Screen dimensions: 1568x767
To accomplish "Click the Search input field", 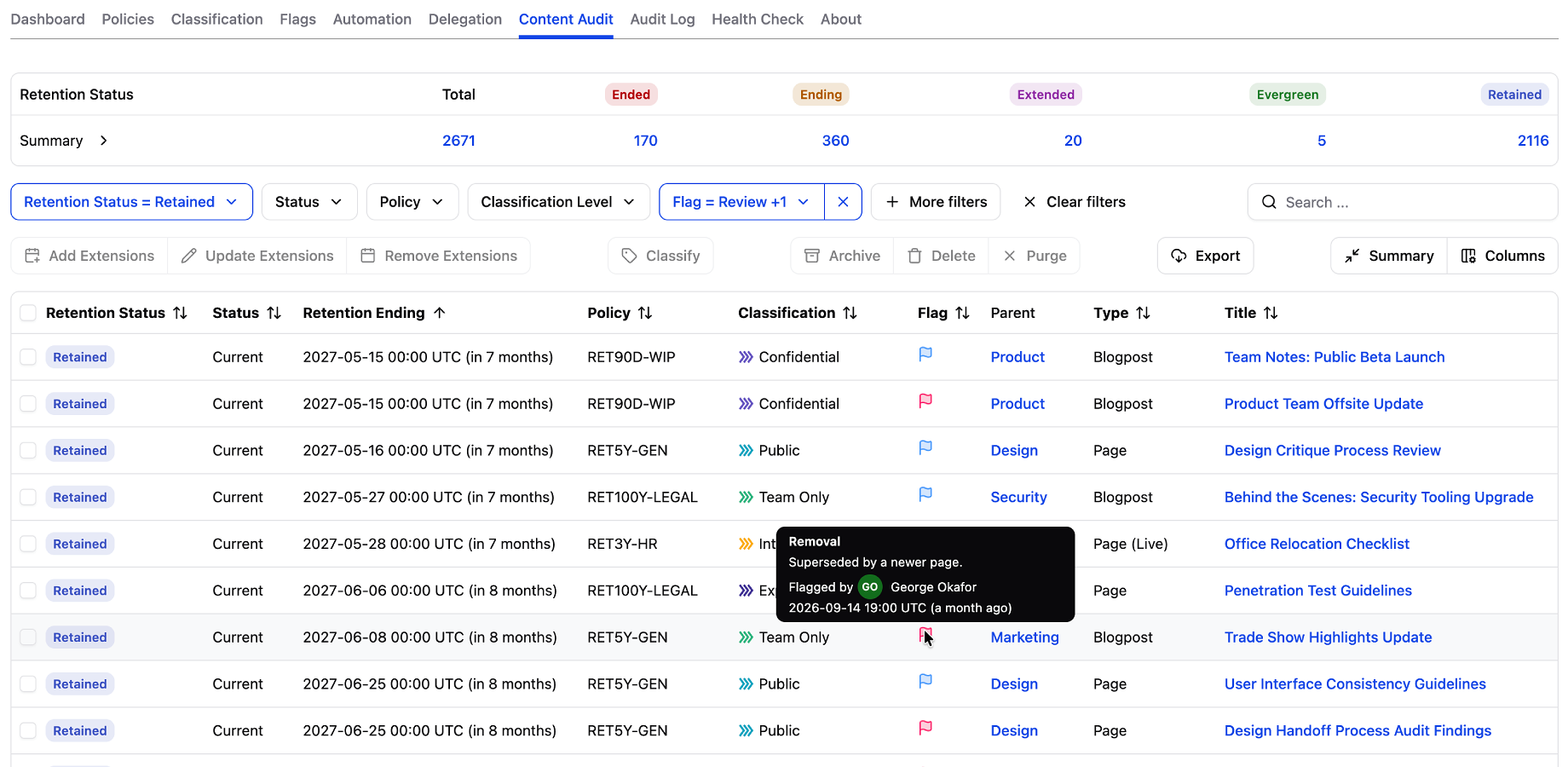I will (1403, 202).
